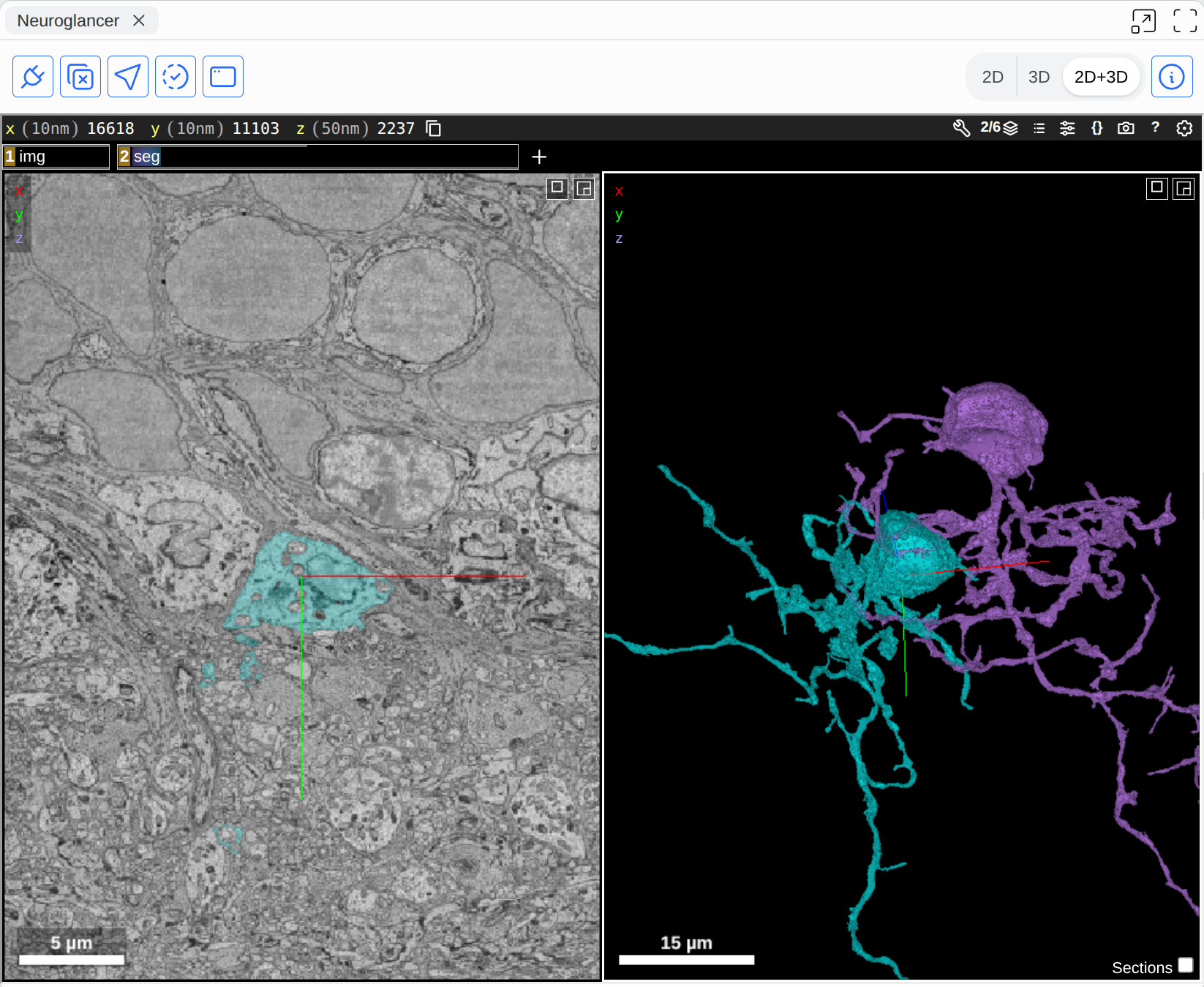Click the y coordinate value 11103
This screenshot has height=987, width=1204.
pyautogui.click(x=256, y=129)
